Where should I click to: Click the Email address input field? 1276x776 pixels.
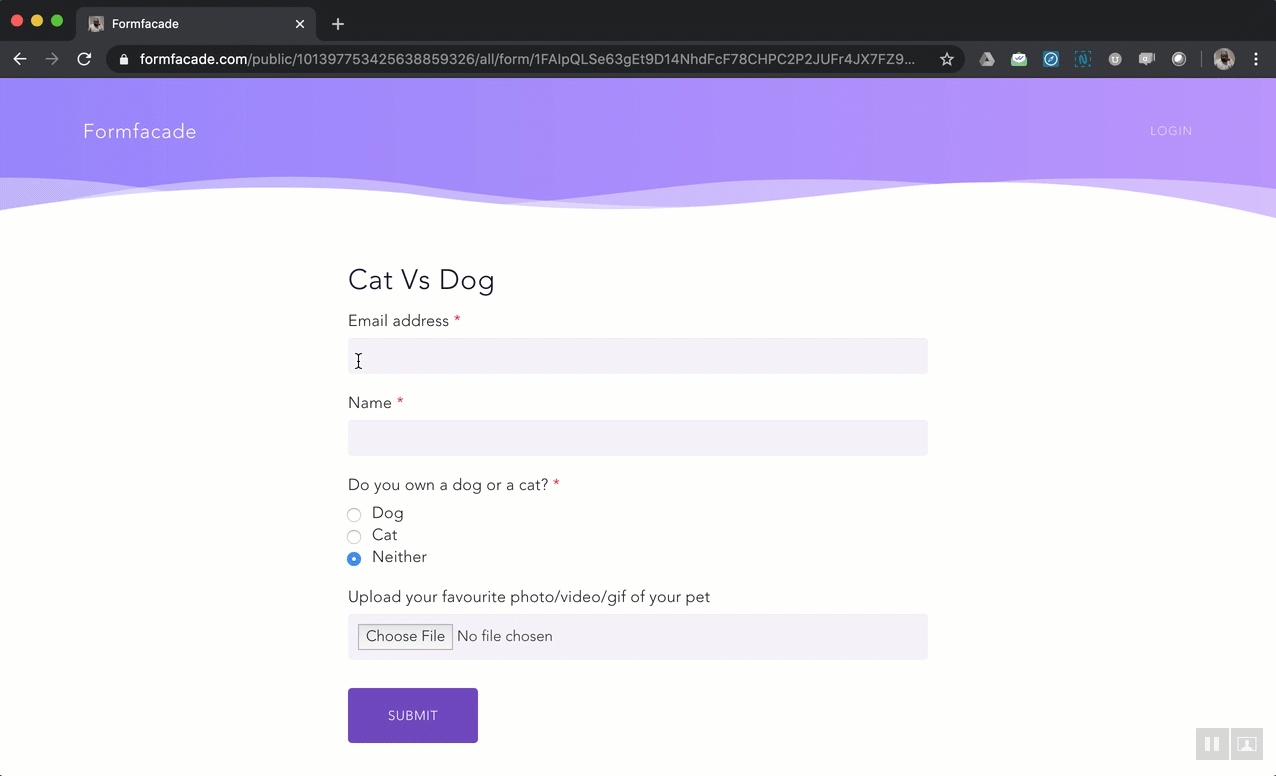coord(637,356)
